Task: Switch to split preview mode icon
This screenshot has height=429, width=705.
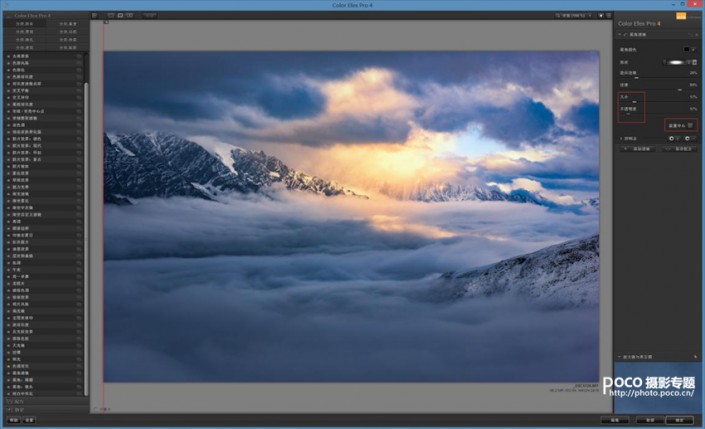Action: (120, 16)
